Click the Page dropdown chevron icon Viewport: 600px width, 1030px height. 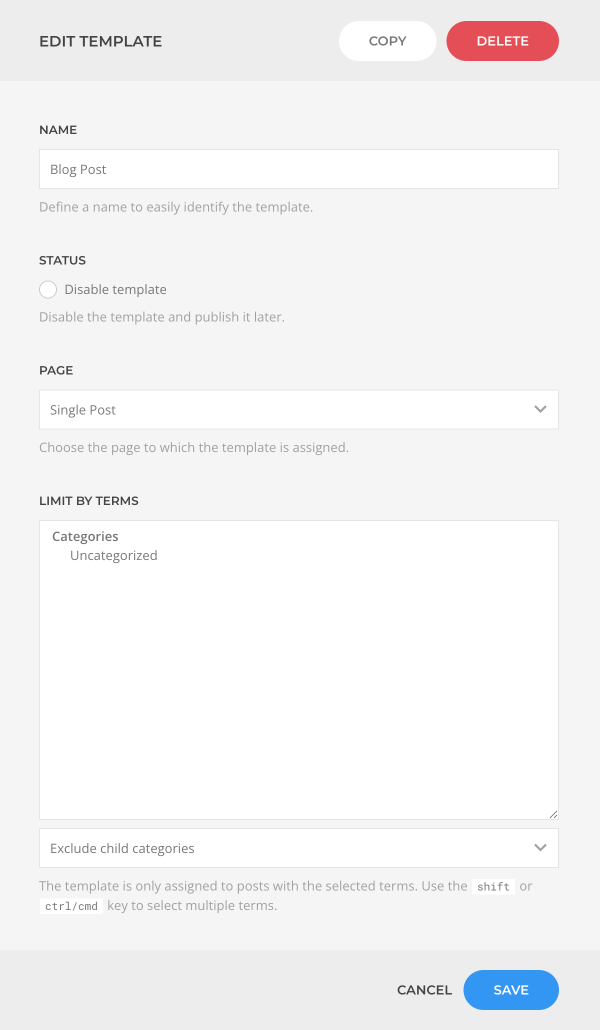tap(540, 409)
